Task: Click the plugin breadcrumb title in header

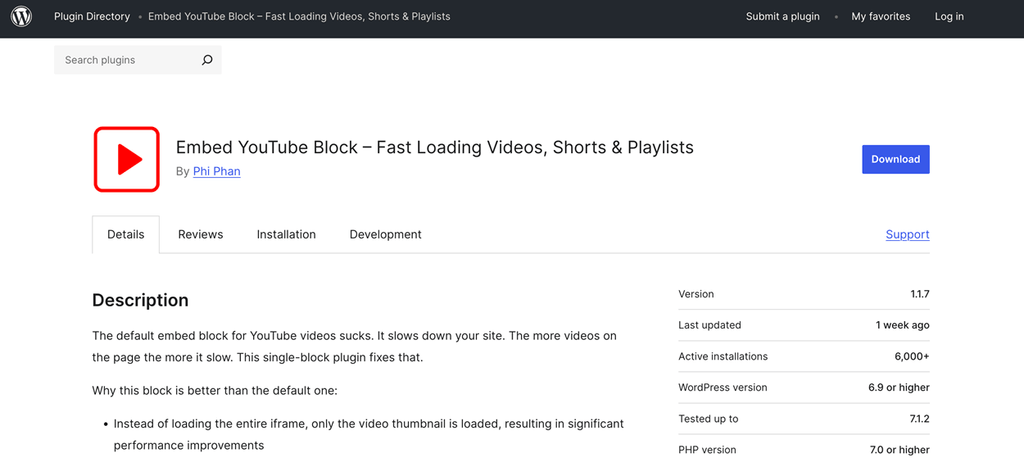Action: pyautogui.click(x=299, y=16)
